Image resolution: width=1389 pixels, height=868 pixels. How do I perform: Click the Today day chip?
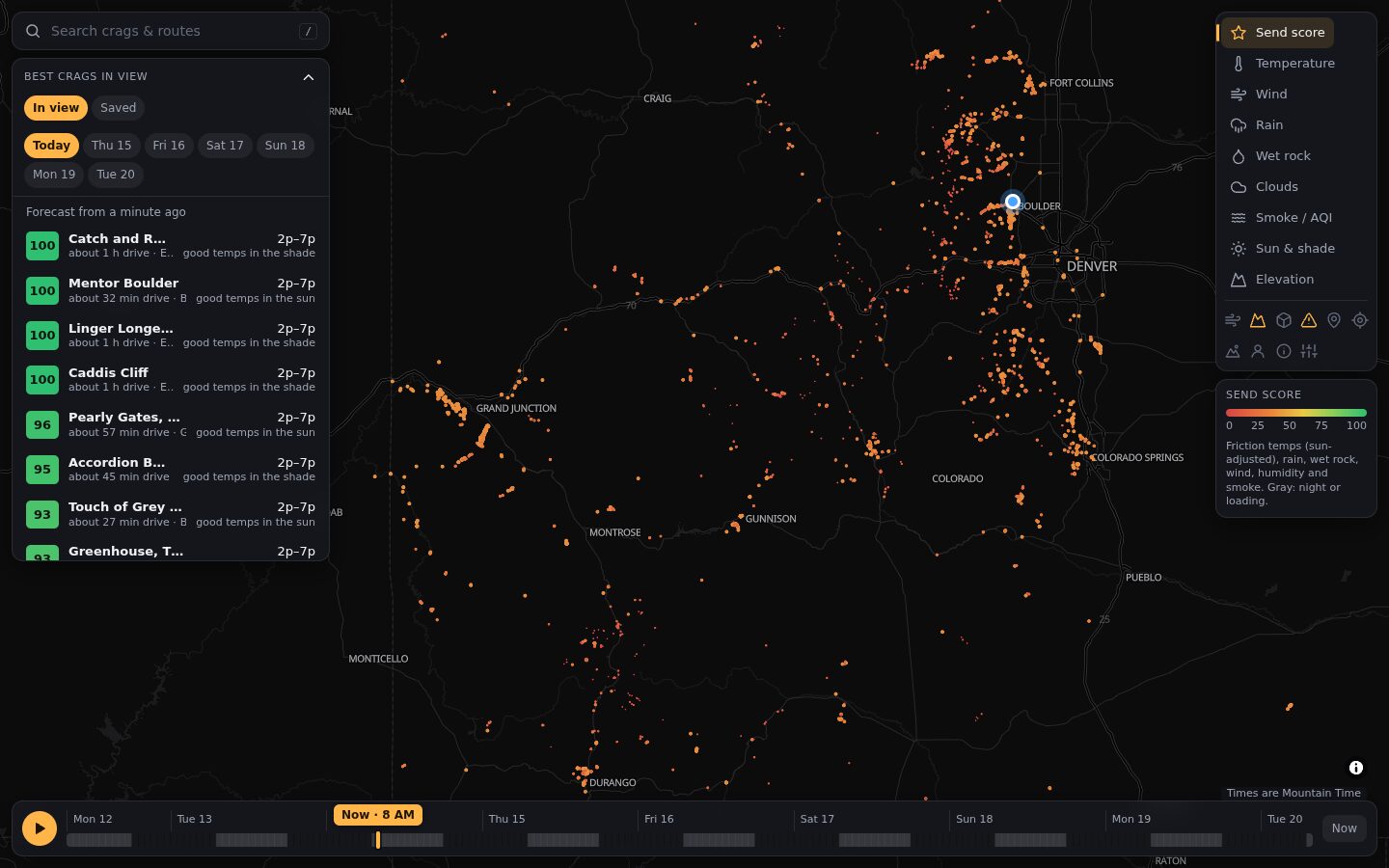pos(51,146)
